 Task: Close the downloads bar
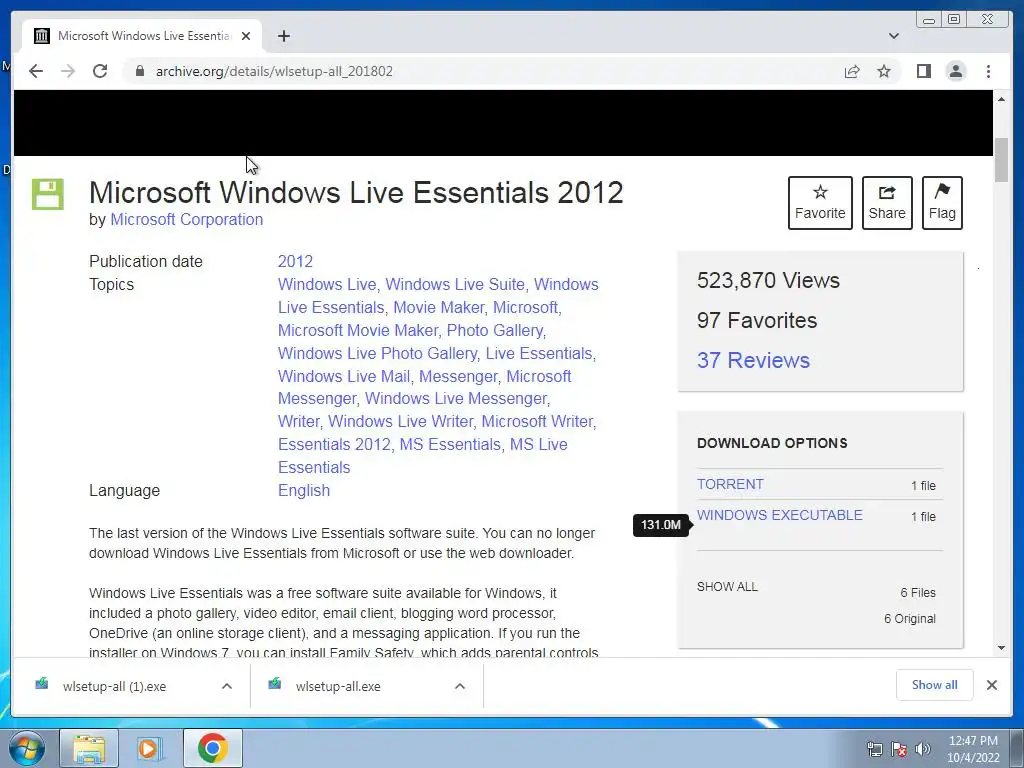click(x=991, y=685)
